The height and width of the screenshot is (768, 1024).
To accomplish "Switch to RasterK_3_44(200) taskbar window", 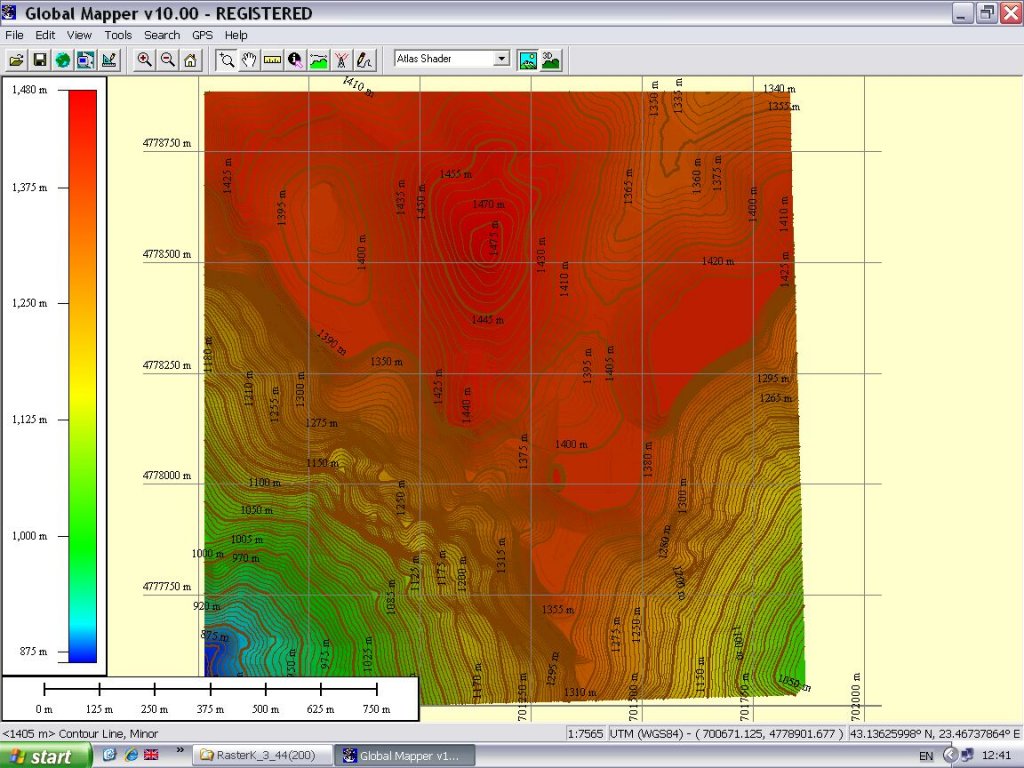I will [265, 756].
